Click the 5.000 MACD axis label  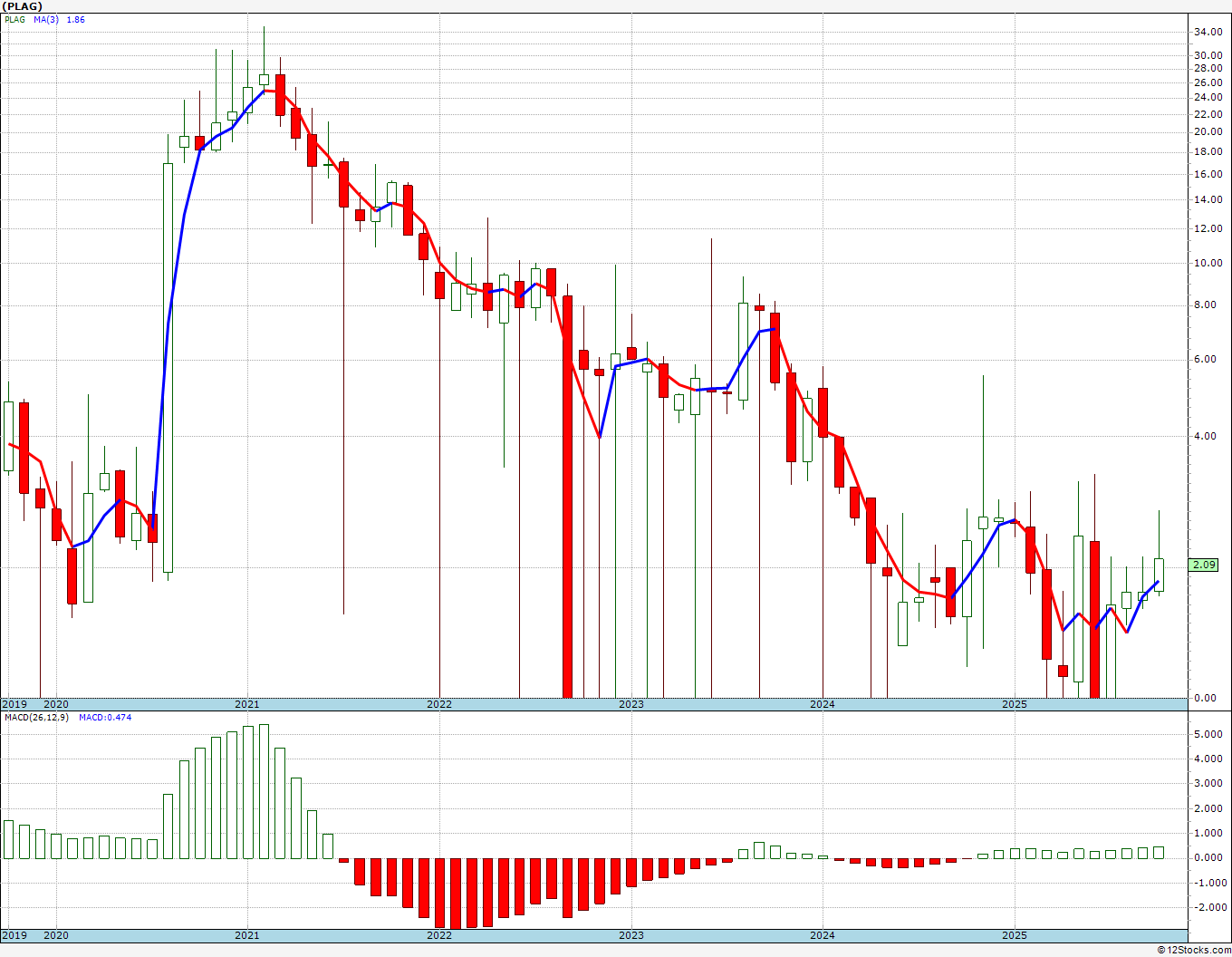tap(1208, 735)
